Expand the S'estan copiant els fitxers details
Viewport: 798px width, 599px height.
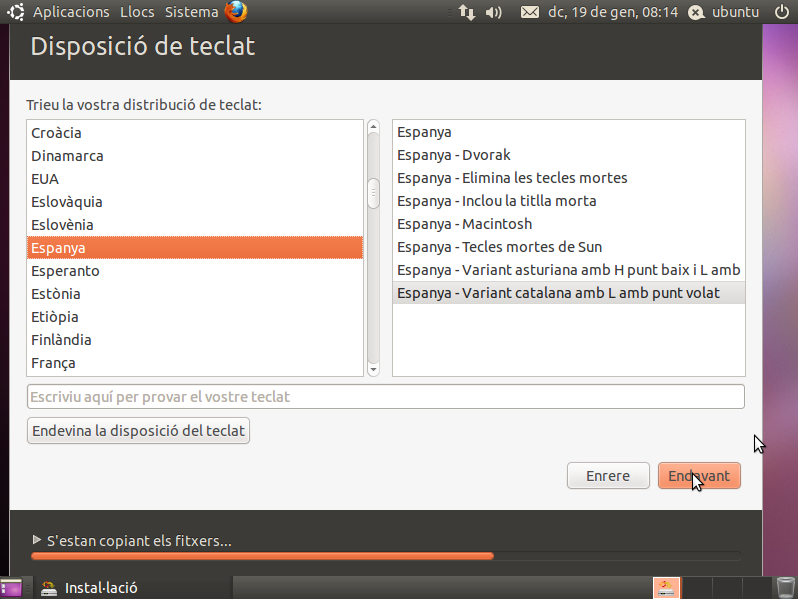37,540
